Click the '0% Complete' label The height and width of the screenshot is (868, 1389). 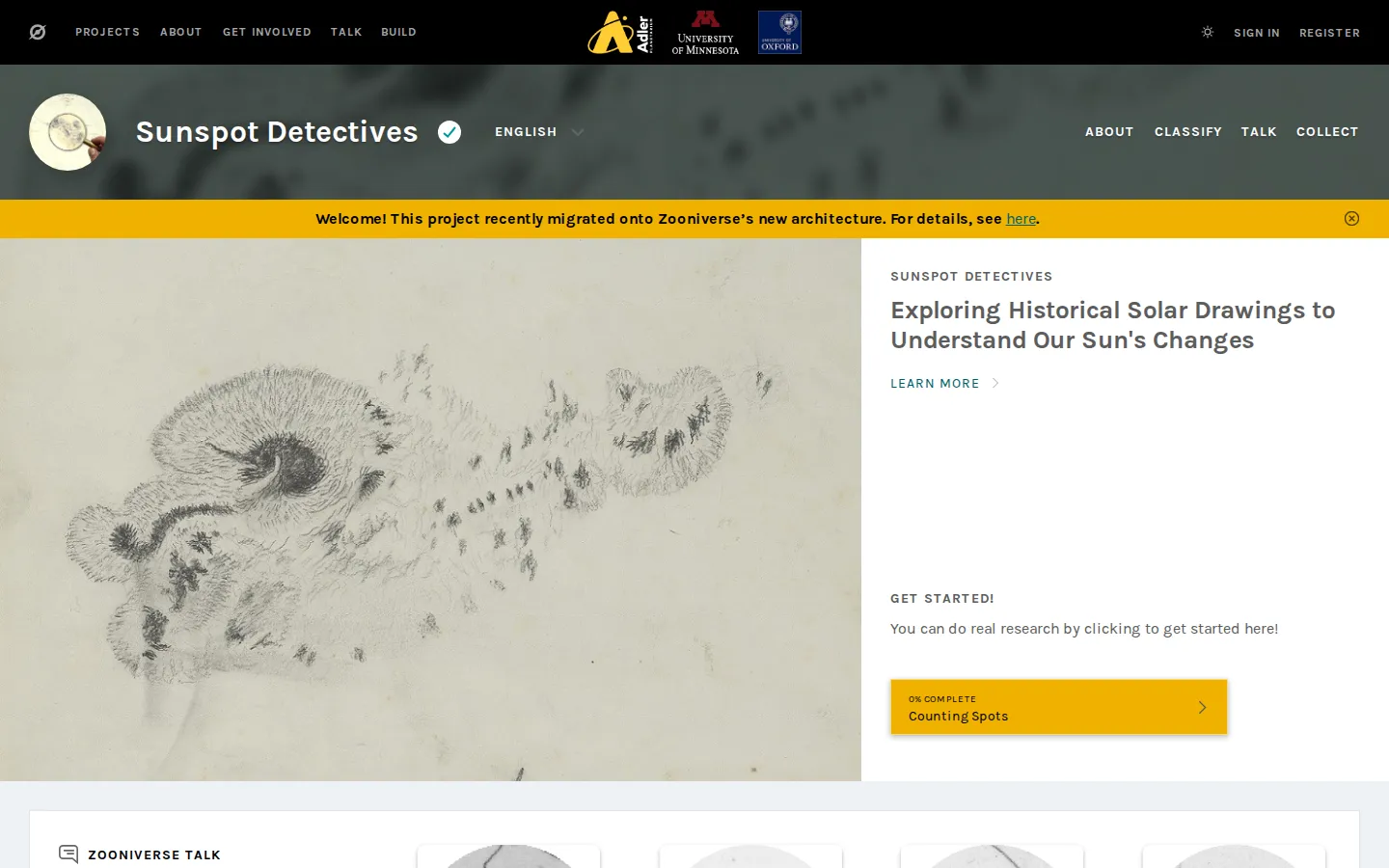[x=942, y=699]
